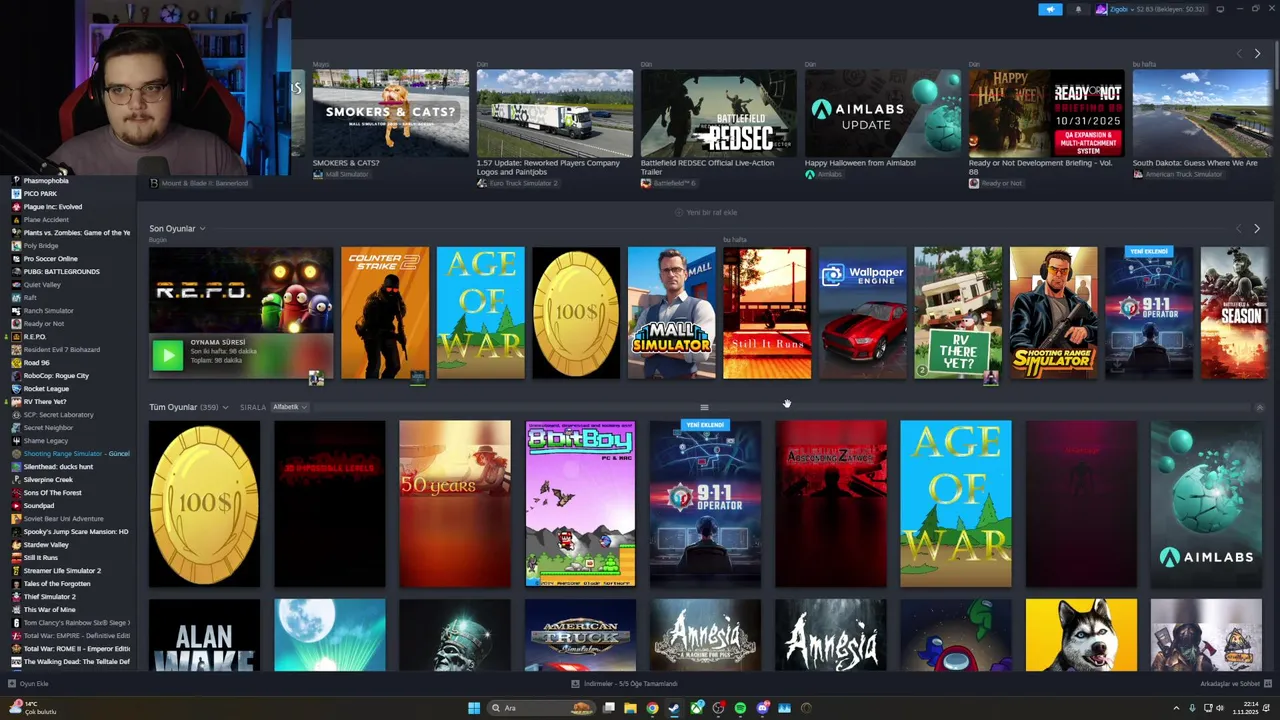Screen dimensions: 1280x720
Task: Open 50 years game cover
Action: coord(455,503)
